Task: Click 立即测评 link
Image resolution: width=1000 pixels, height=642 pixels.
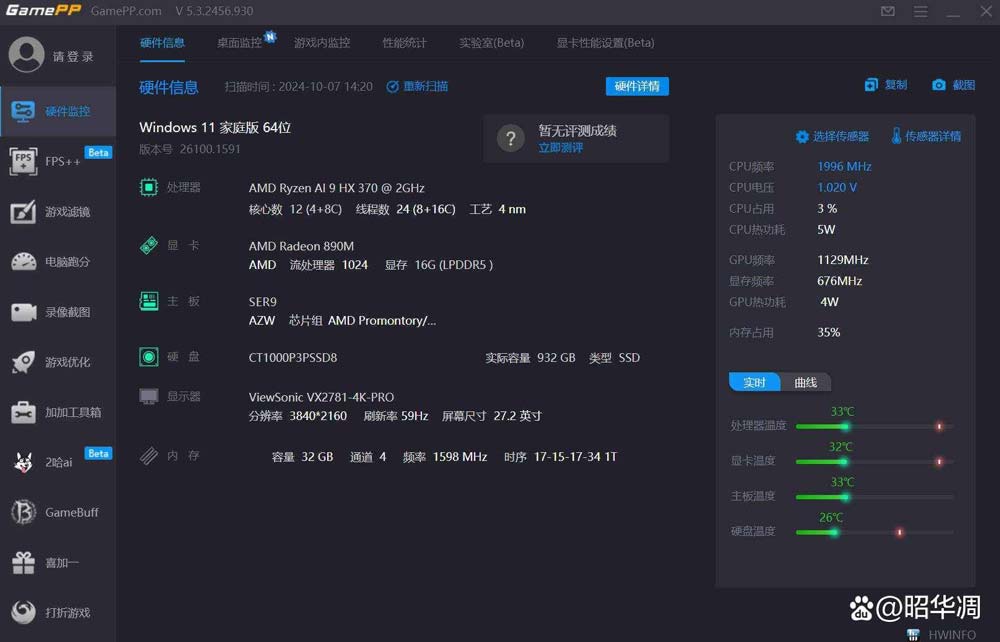Action: tap(561, 148)
